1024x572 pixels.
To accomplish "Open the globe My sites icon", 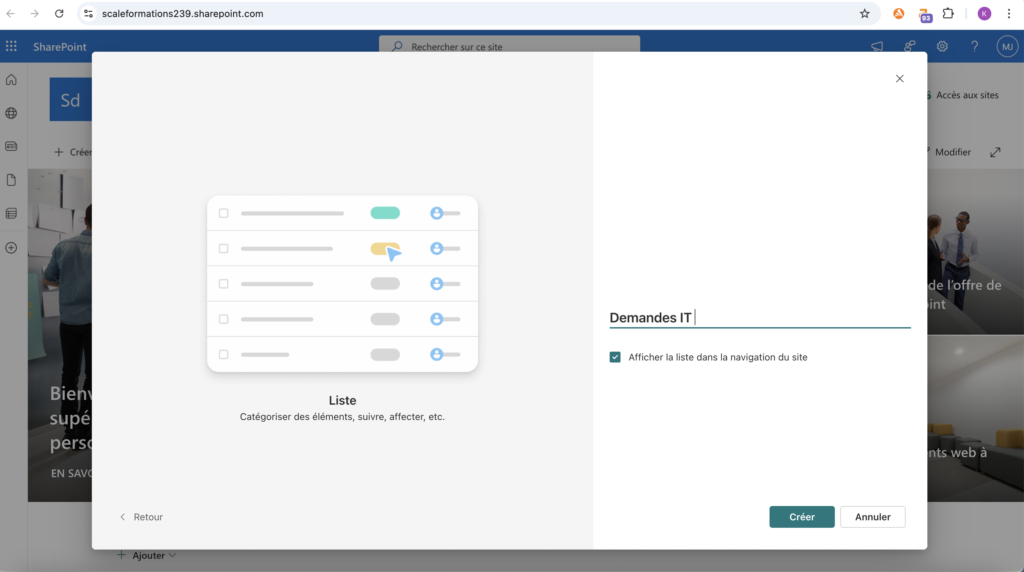I will [11, 113].
